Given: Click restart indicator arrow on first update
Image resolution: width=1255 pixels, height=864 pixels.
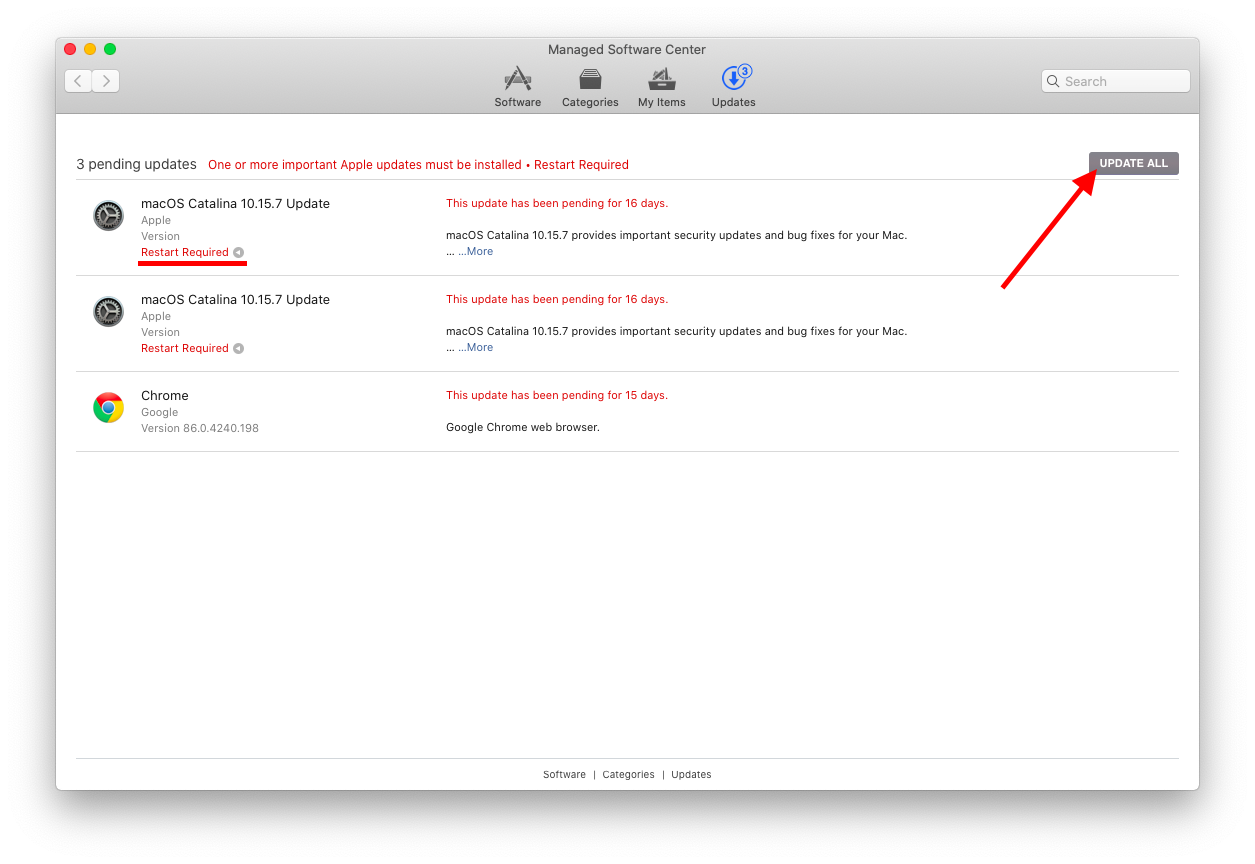Looking at the screenshot, I should (x=238, y=253).
